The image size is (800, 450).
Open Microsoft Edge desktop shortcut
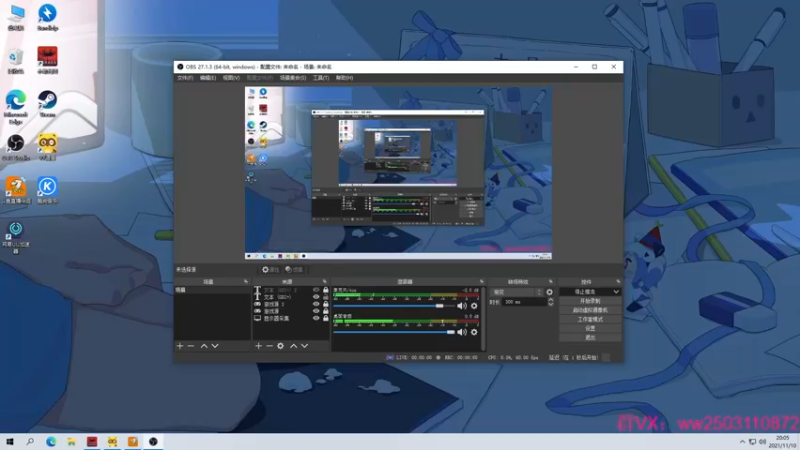pos(16,107)
